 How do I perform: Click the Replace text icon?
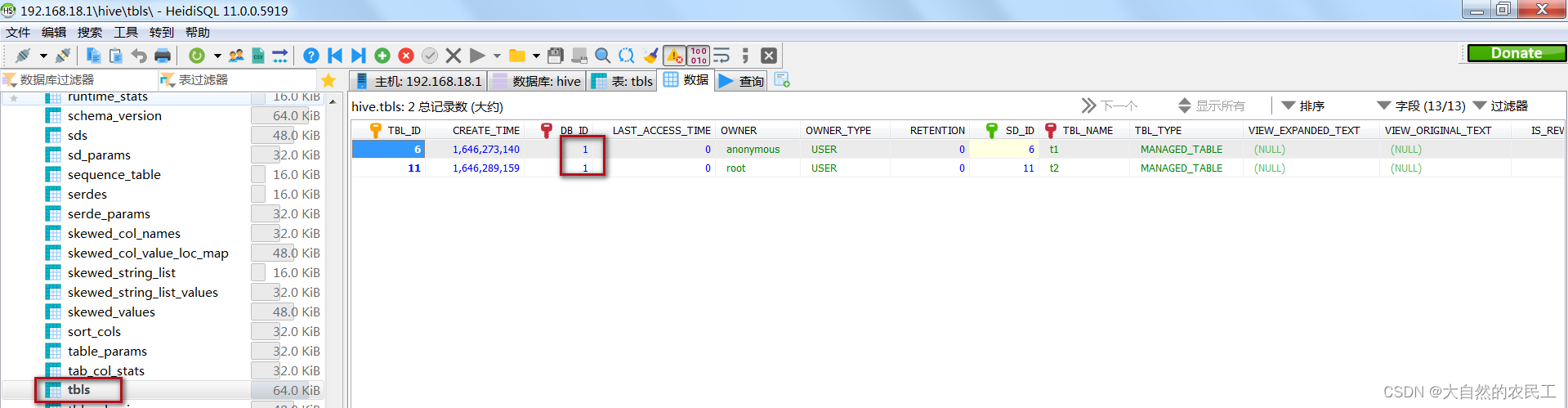(626, 56)
